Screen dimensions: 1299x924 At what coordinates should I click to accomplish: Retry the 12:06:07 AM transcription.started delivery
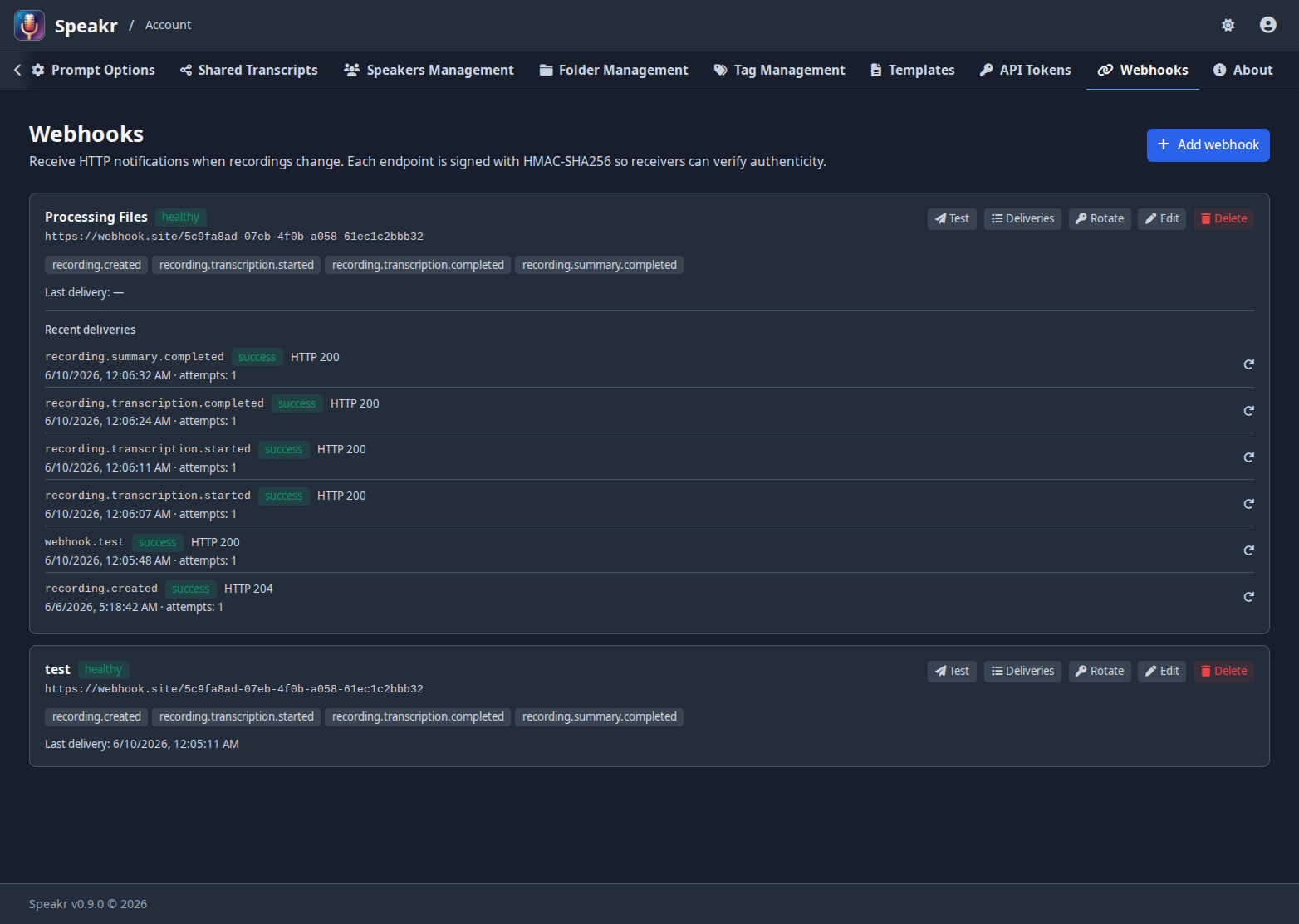[x=1248, y=504]
